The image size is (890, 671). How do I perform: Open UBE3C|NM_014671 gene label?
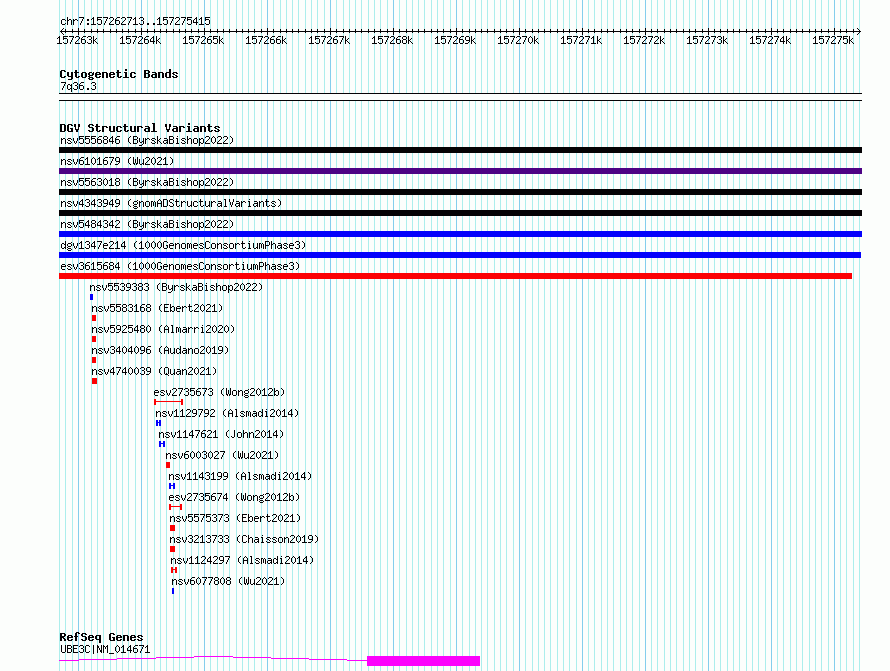[x=105, y=649]
